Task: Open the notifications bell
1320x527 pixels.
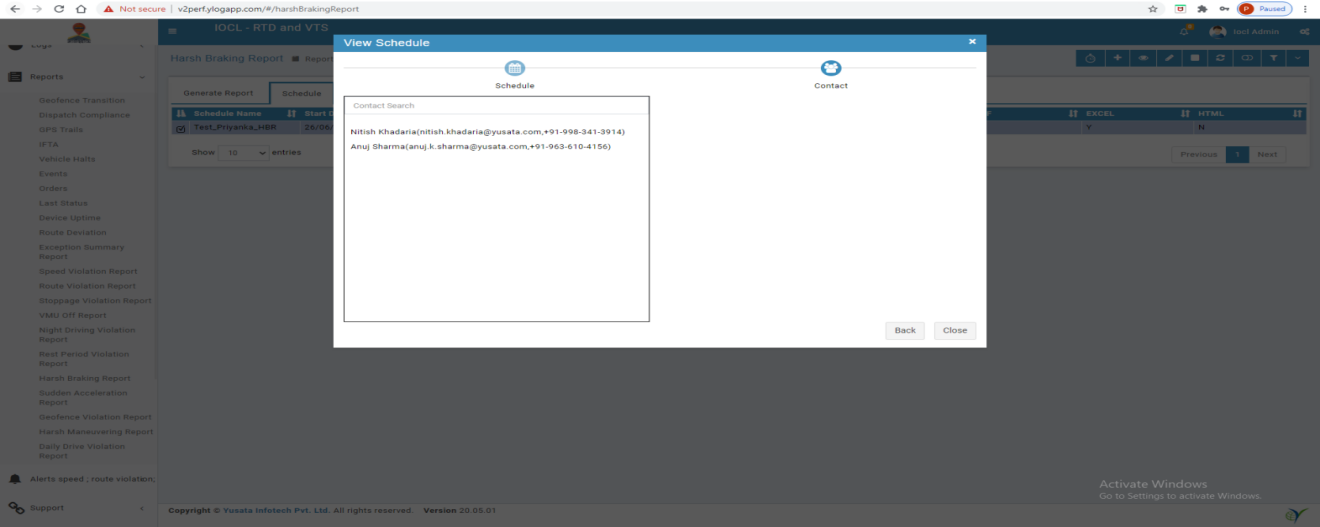Action: coord(1186,31)
